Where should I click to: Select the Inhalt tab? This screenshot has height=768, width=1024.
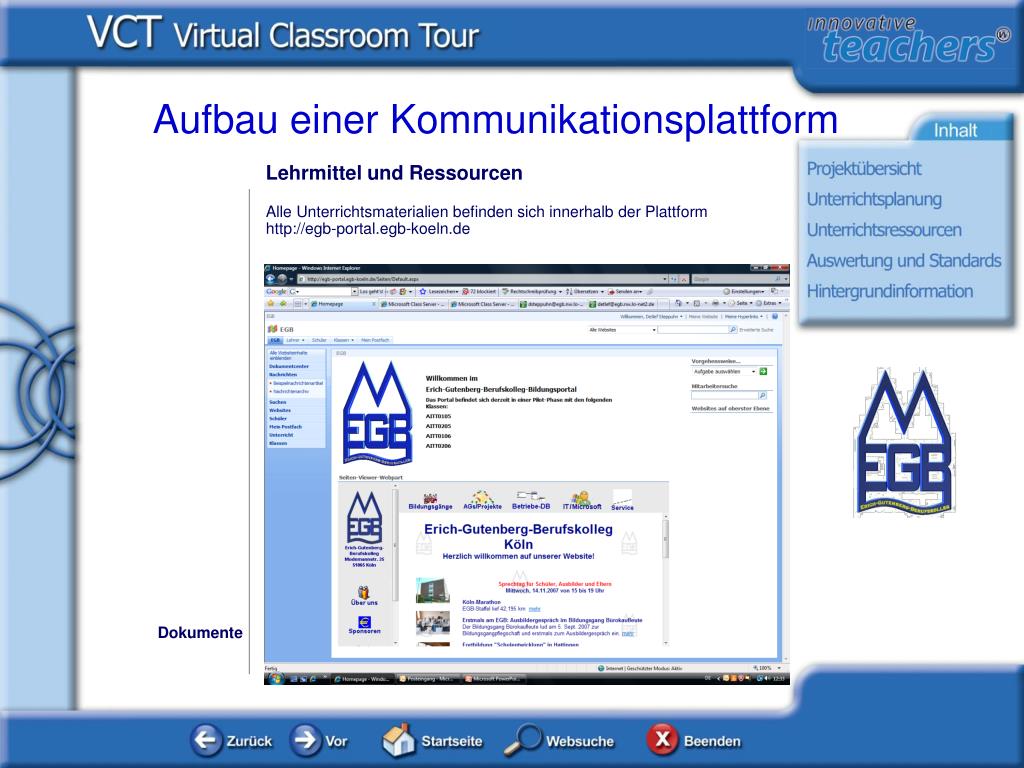[x=955, y=130]
